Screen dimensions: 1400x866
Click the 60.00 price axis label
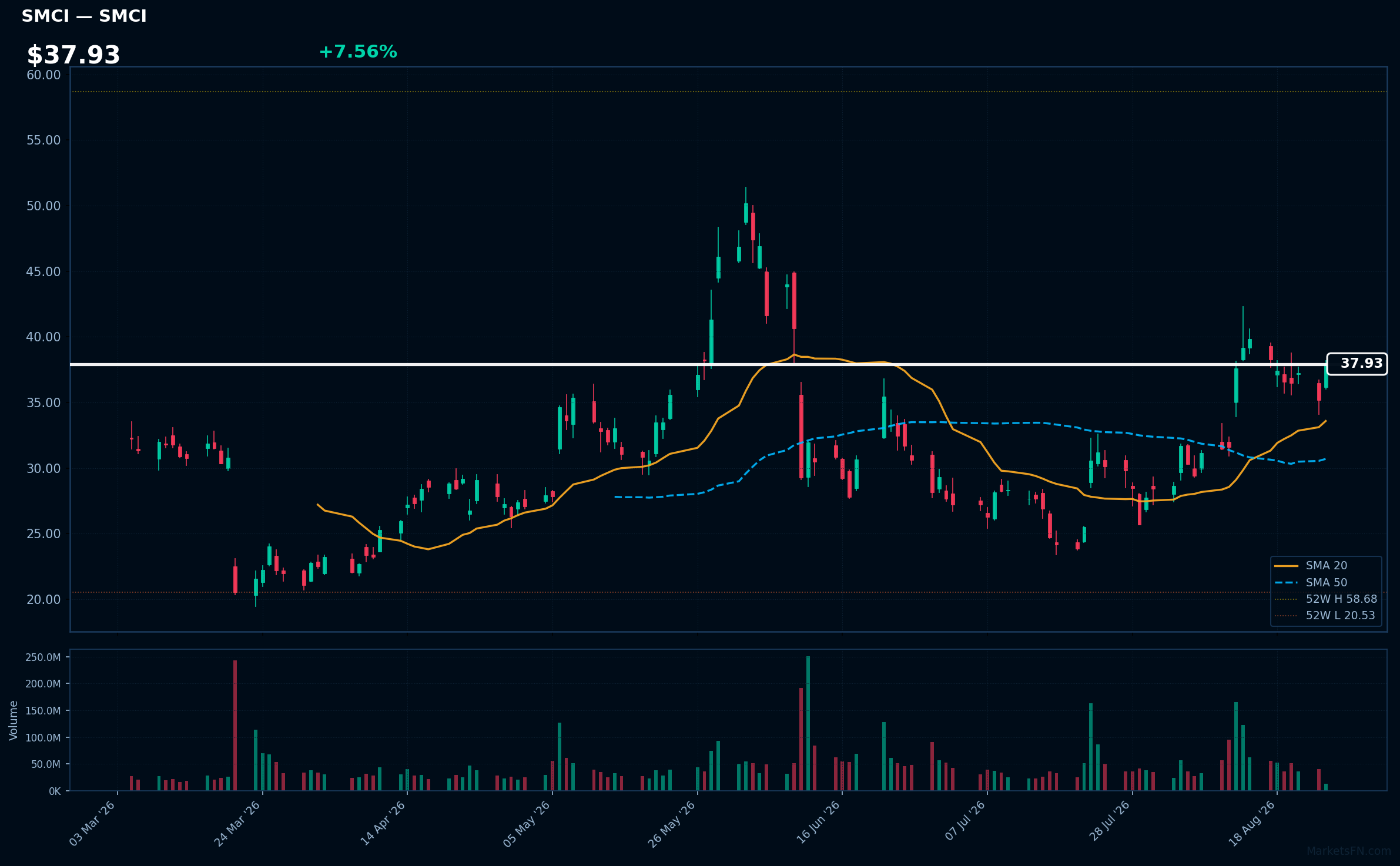coord(43,75)
